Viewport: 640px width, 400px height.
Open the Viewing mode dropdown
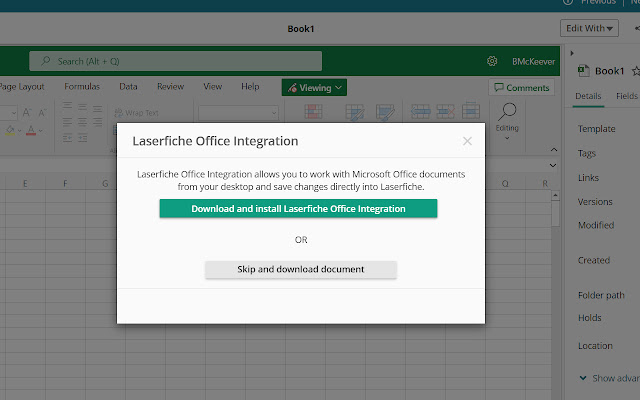[314, 87]
